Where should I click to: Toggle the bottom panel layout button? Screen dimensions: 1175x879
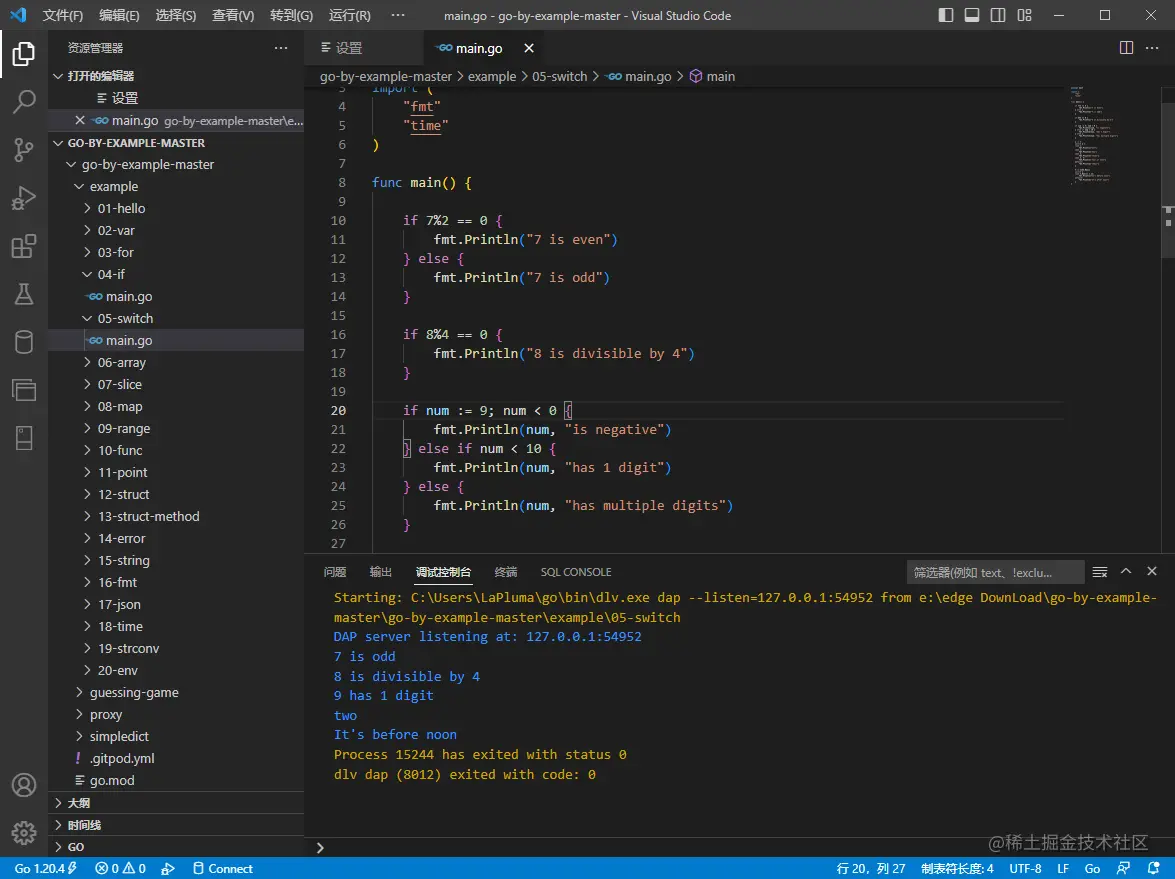tap(972, 15)
